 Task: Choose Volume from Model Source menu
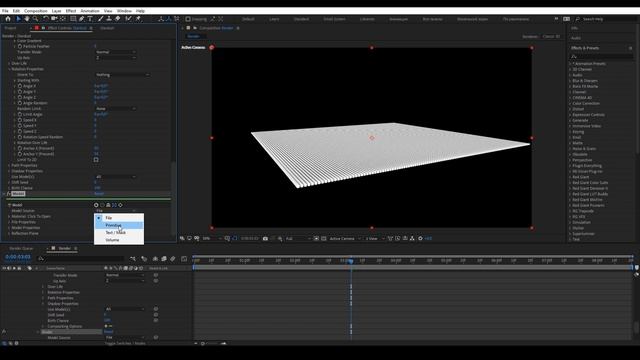[119, 240]
